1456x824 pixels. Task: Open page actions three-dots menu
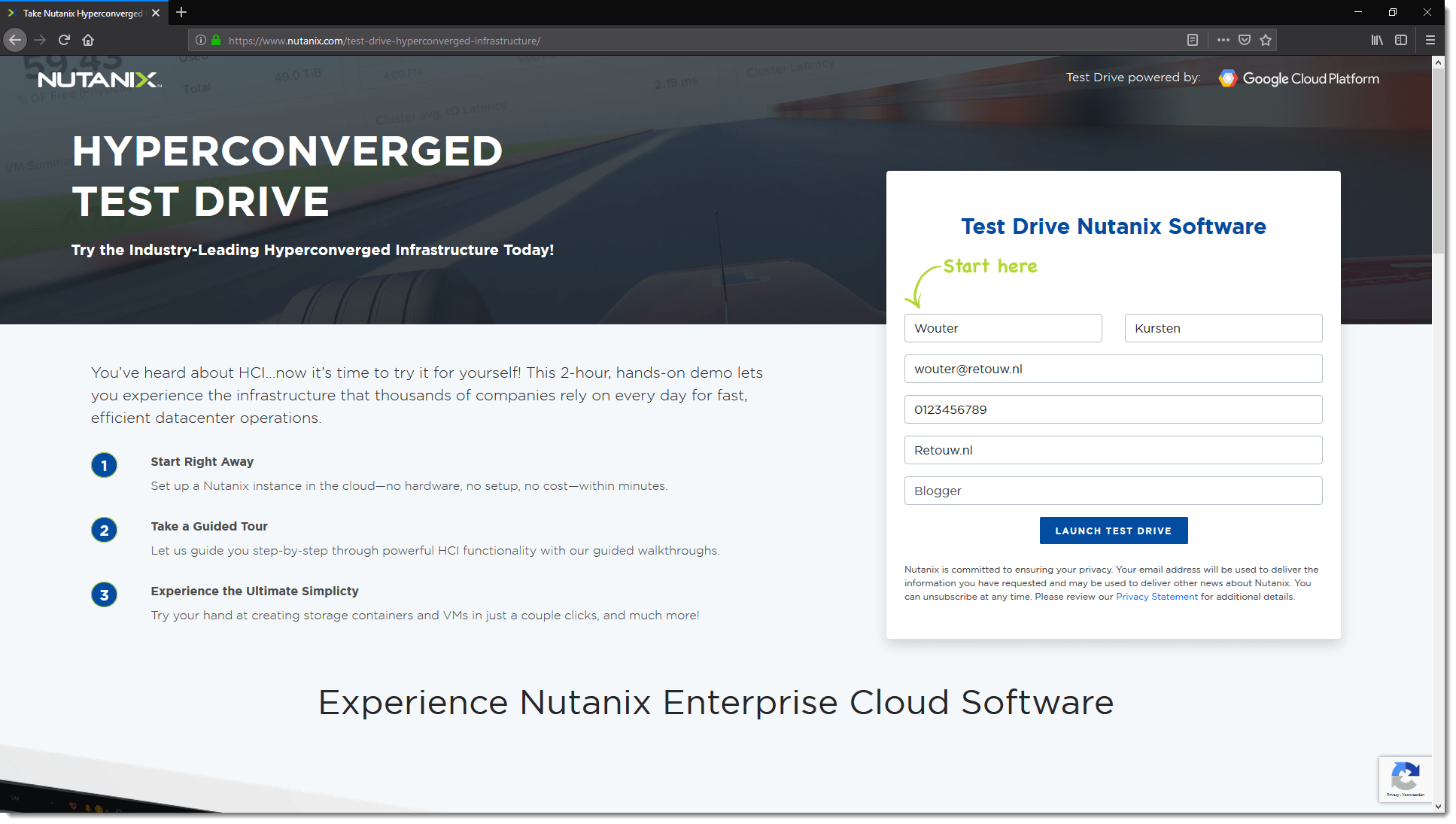pos(1223,40)
